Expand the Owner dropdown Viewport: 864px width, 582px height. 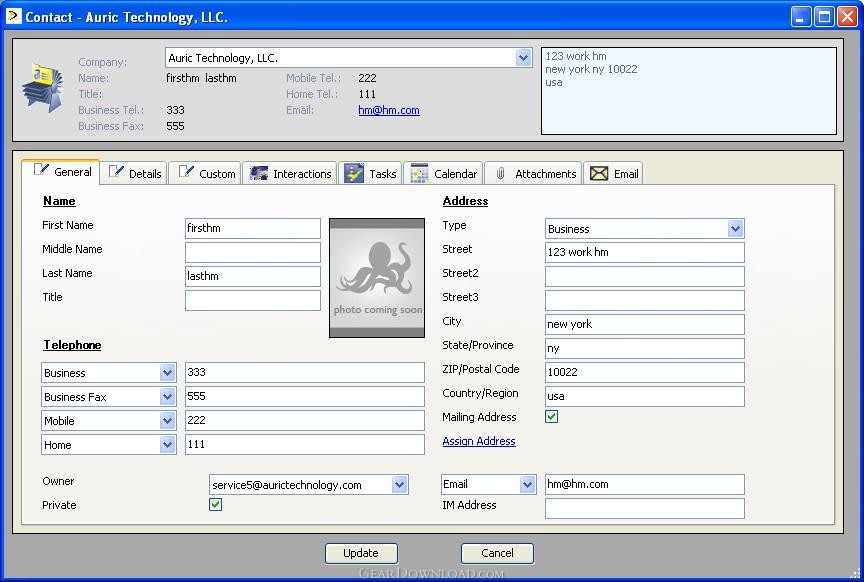click(399, 484)
